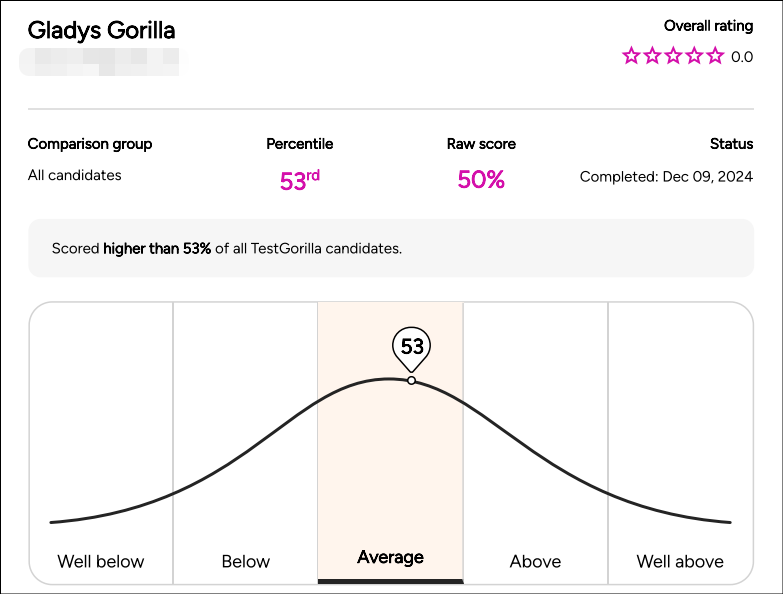Click the 50% raw score value
Screen dimensions: 783x594
pyautogui.click(x=481, y=180)
